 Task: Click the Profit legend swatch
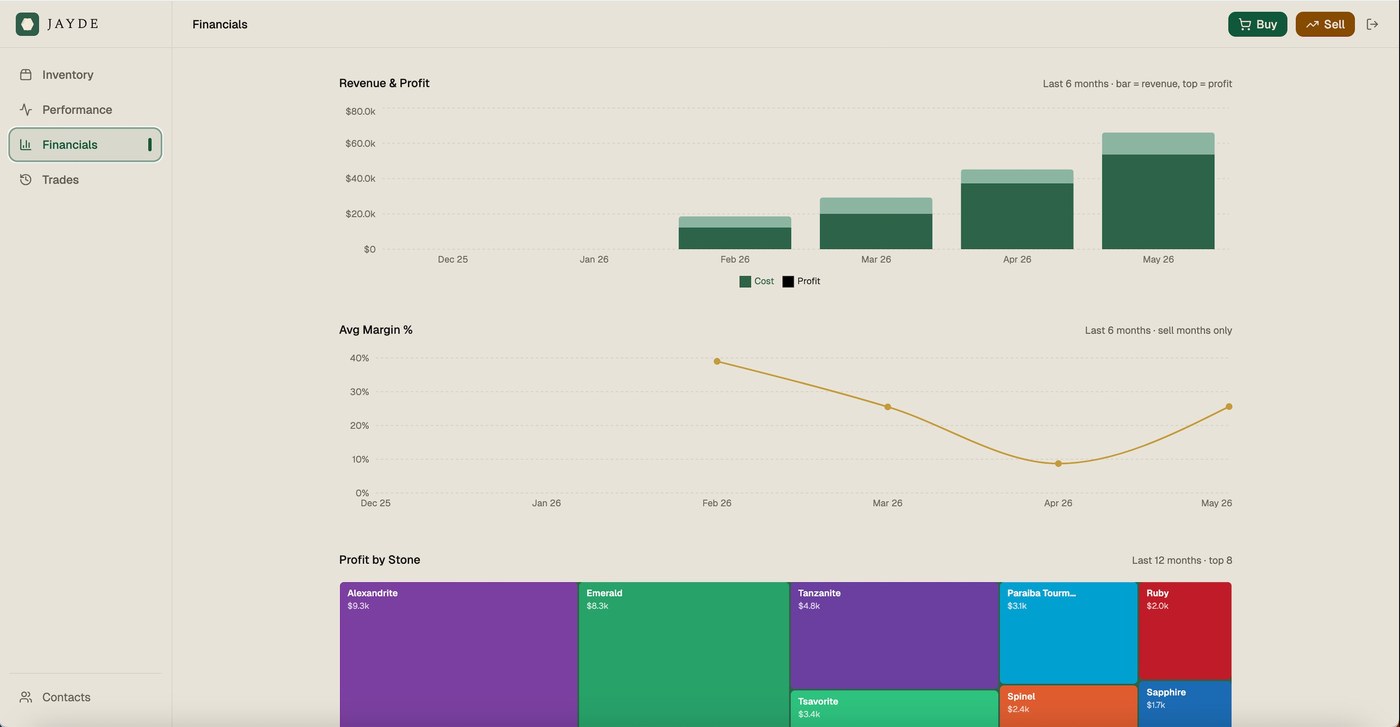(x=788, y=282)
